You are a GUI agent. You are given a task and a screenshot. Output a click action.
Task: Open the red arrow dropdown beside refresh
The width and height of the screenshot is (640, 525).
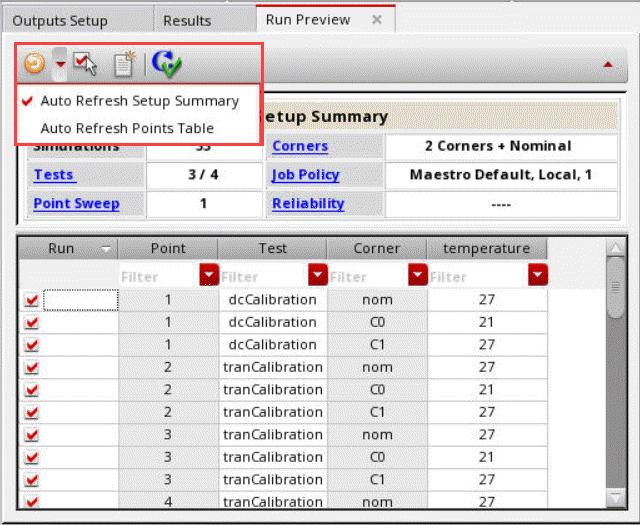60,64
